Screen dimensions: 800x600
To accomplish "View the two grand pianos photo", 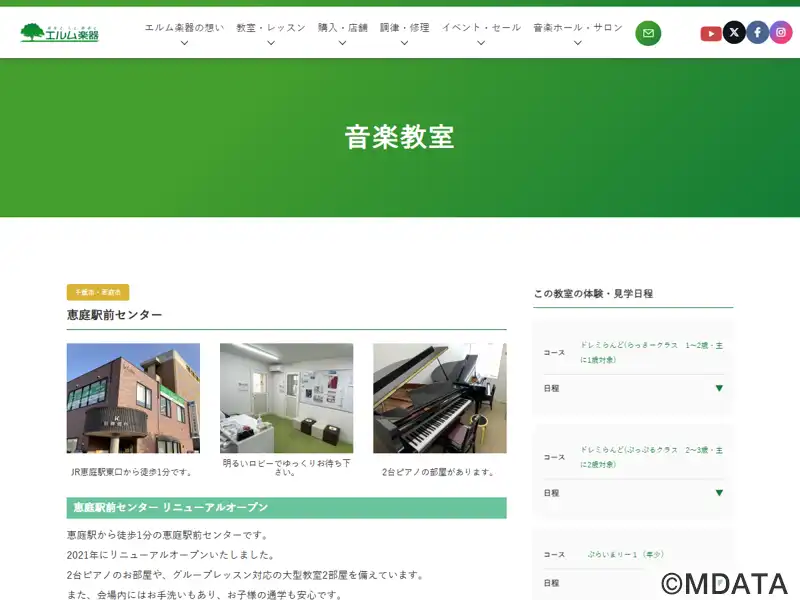I will [440, 398].
